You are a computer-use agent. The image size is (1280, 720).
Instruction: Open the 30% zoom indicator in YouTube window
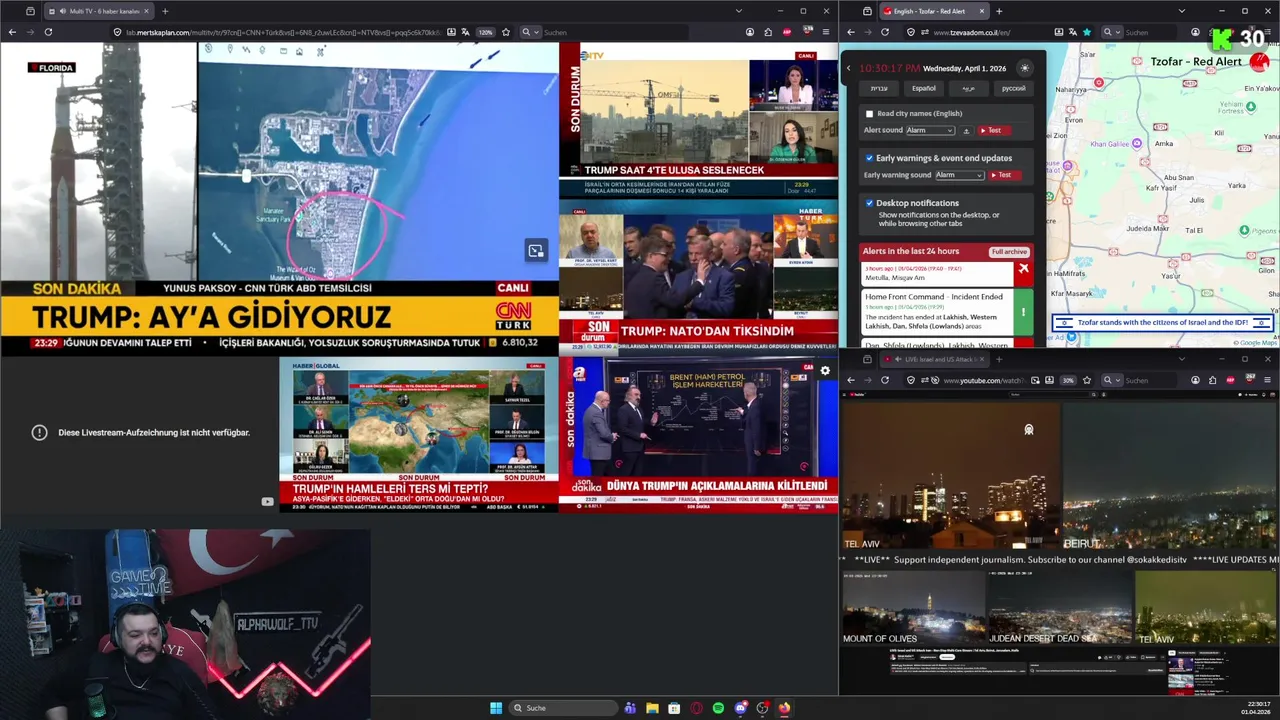pos(1068,380)
